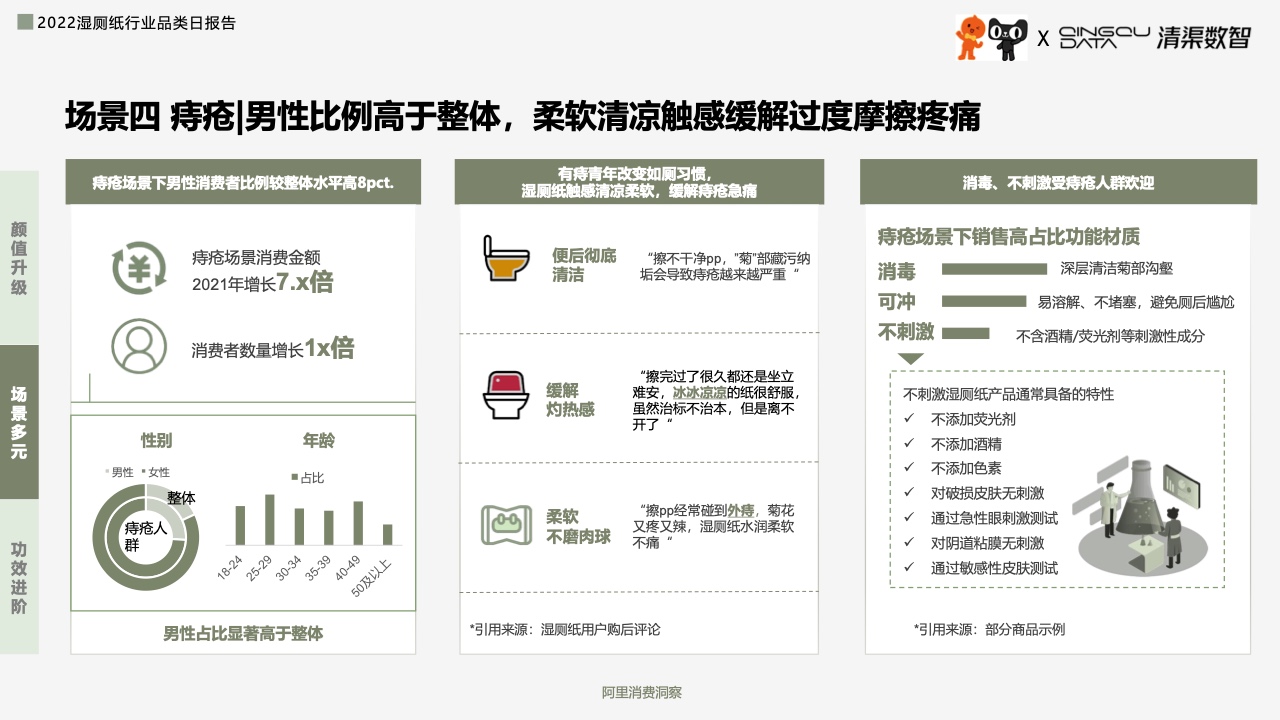Image resolution: width=1280 pixels, height=720 pixels.
Task: Click the consumer person profile icon
Action: click(x=139, y=345)
